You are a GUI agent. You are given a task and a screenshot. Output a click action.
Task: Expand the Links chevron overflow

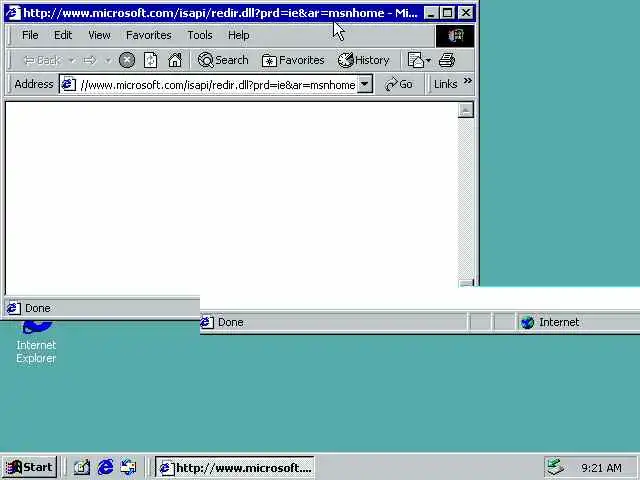pyautogui.click(x=468, y=81)
